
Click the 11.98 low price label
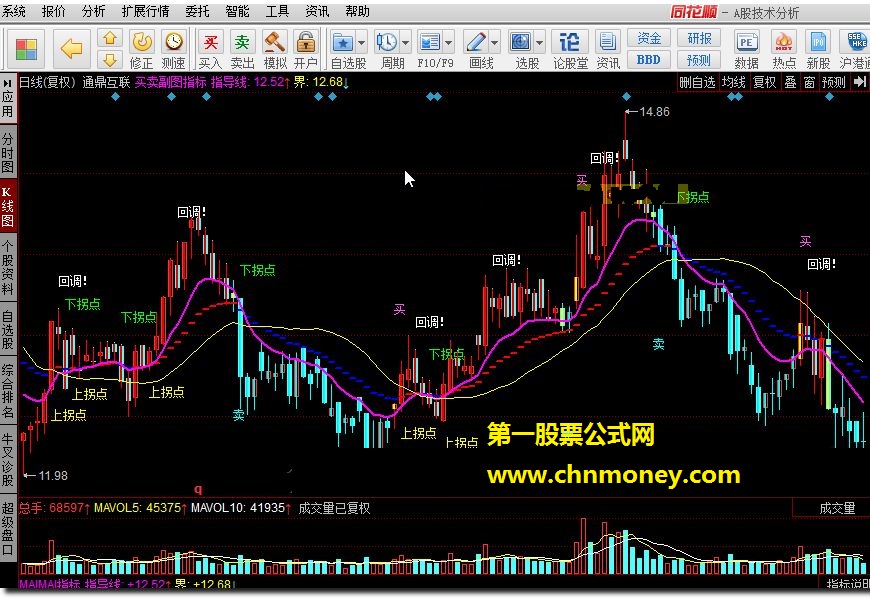pyautogui.click(x=53, y=475)
